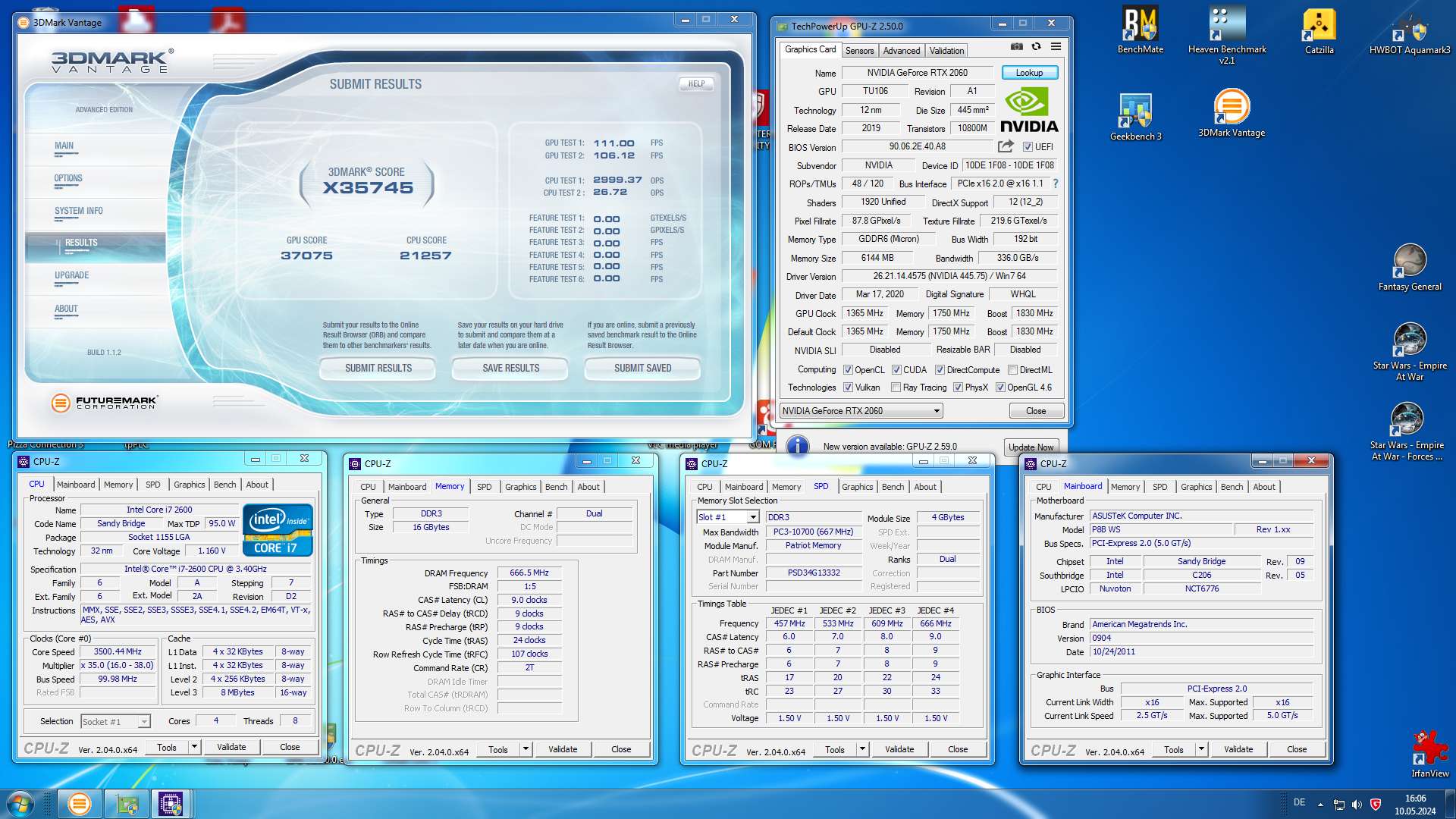Click the HELP button in 3DMark Vantage

pyautogui.click(x=696, y=84)
